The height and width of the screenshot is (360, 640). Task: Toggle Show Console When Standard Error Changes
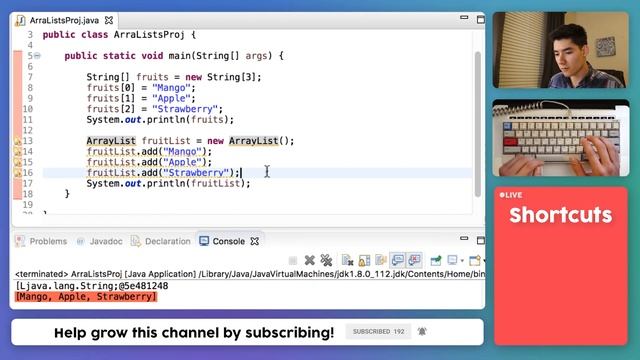coord(414,260)
